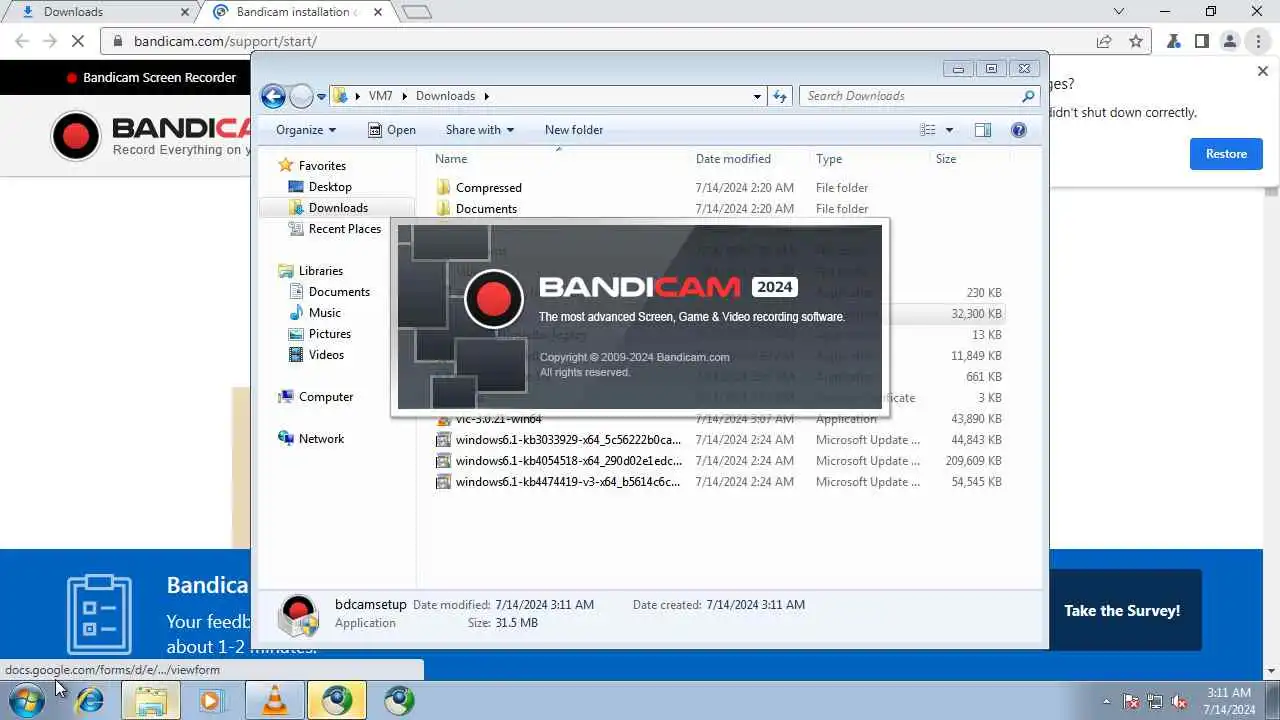Click the Take the Survey! button
The height and width of the screenshot is (720, 1280).
pos(1122,610)
